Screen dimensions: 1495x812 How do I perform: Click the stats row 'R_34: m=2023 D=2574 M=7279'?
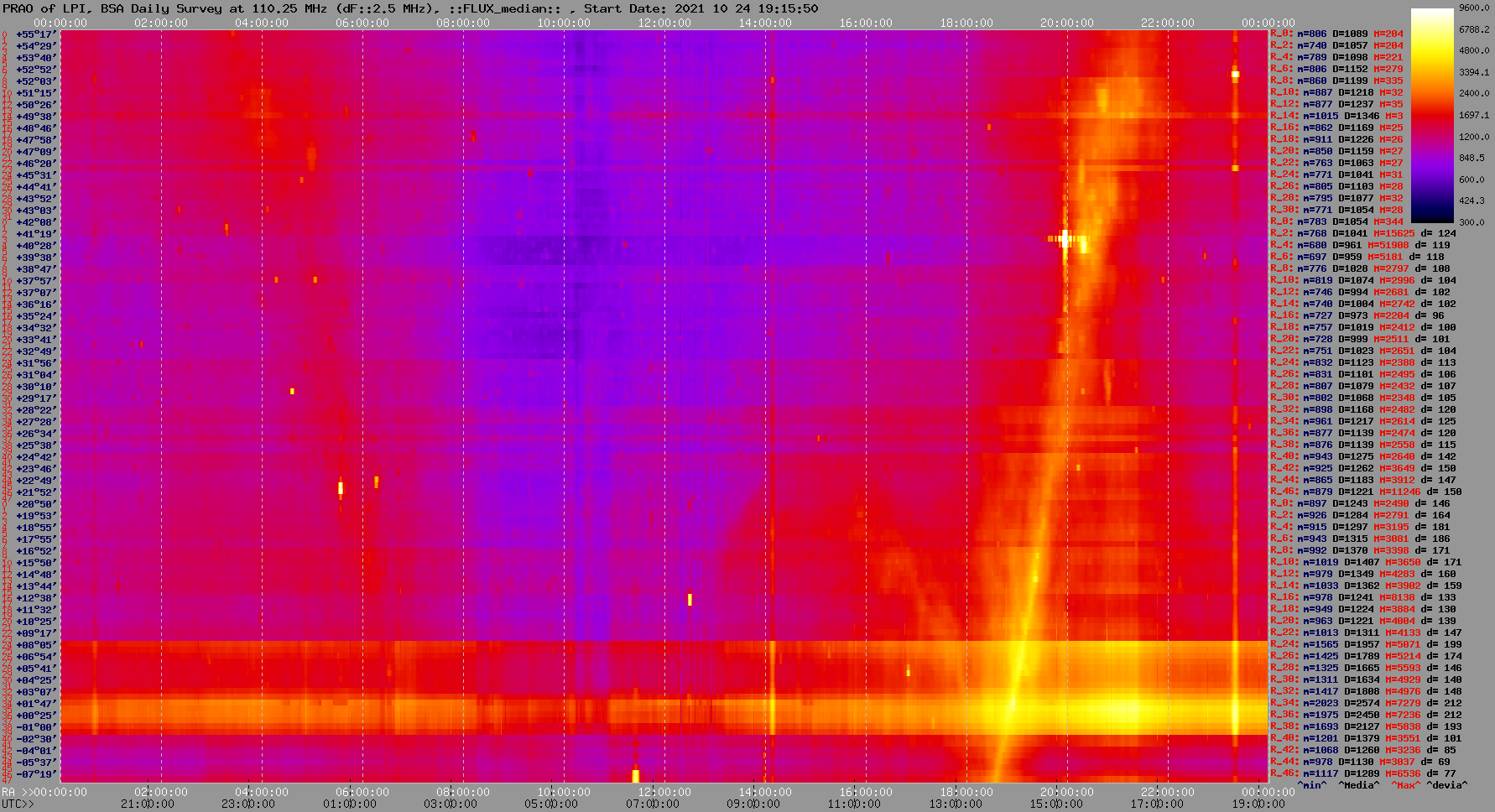point(1366,704)
